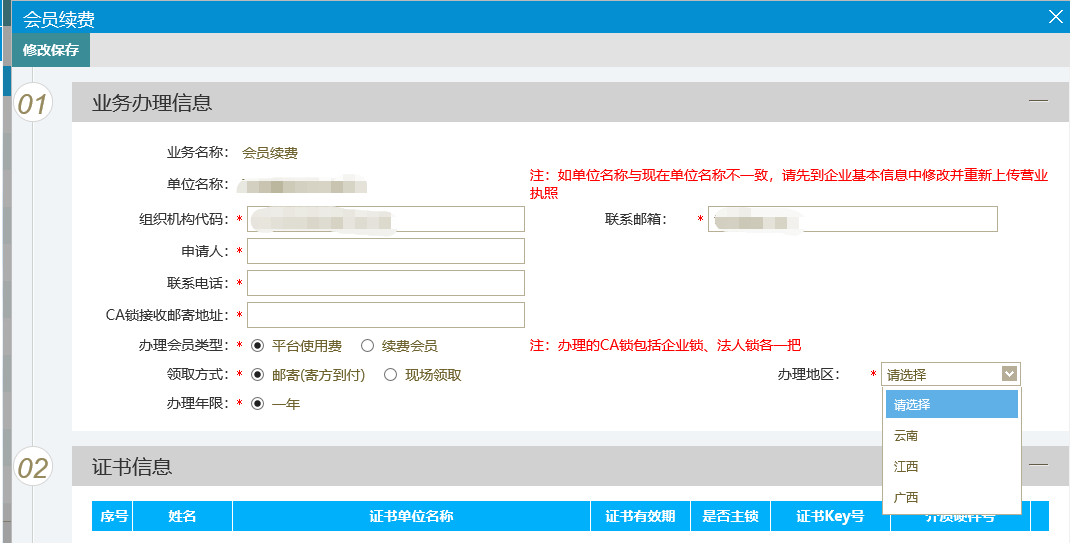Image resolution: width=1070 pixels, height=543 pixels.
Task: Select the 请选择 placeholder option
Action: pos(951,405)
